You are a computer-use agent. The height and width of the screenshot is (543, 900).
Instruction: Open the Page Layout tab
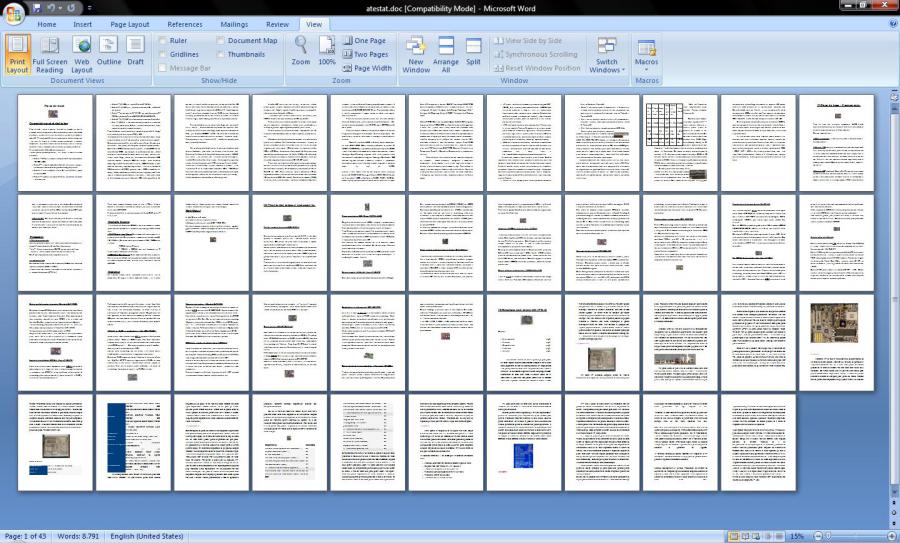tap(130, 24)
